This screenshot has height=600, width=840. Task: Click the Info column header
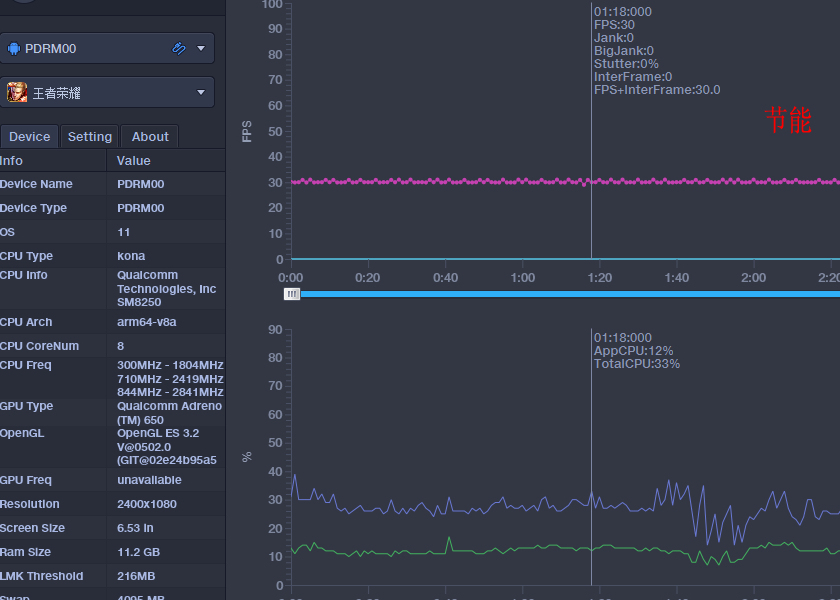(12, 161)
